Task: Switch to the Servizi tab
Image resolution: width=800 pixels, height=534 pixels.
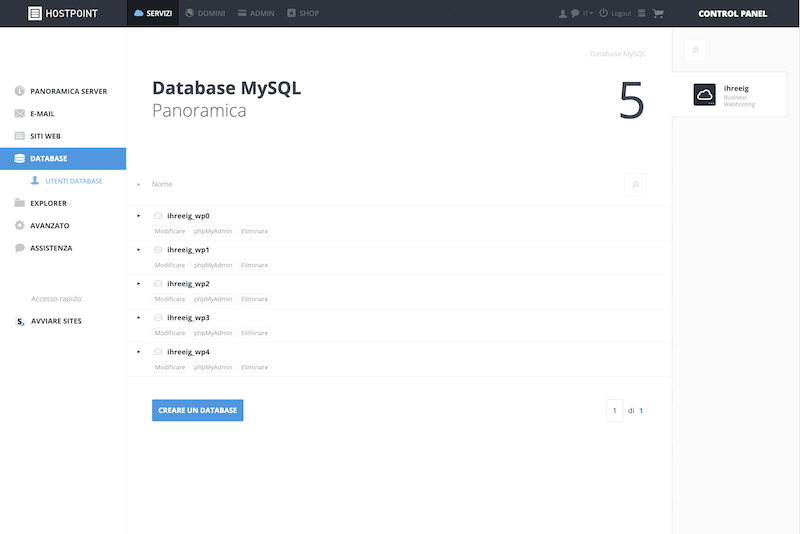Action: pyautogui.click(x=153, y=13)
